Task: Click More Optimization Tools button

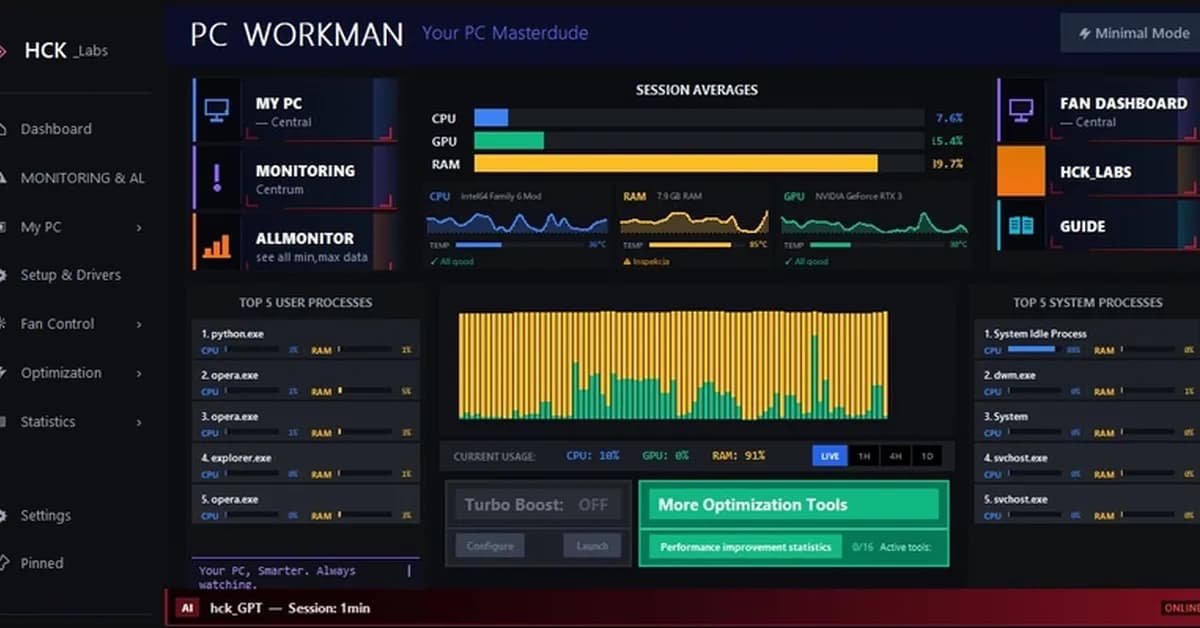Action: coord(792,505)
